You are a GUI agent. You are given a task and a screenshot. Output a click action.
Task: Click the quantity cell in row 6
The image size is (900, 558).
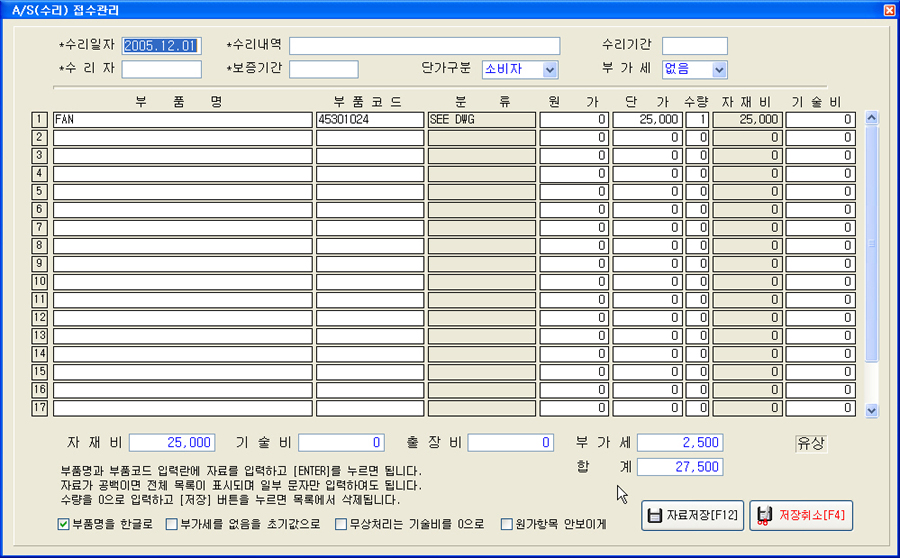697,210
